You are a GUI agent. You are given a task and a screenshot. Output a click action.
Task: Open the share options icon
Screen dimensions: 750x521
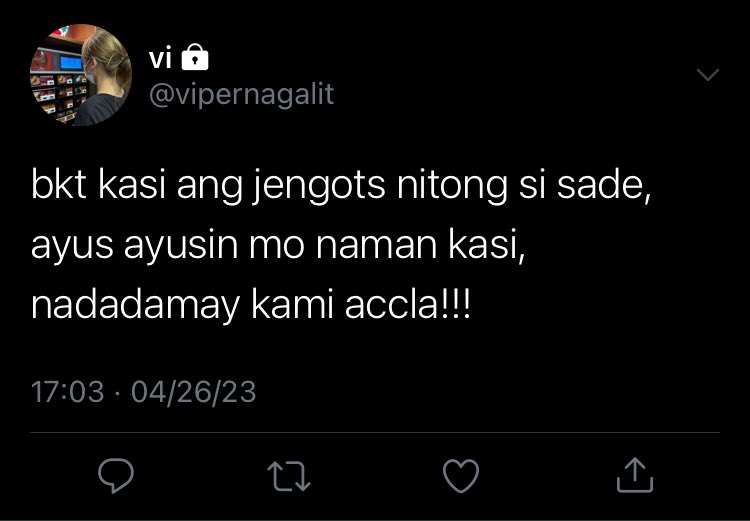pos(635,475)
